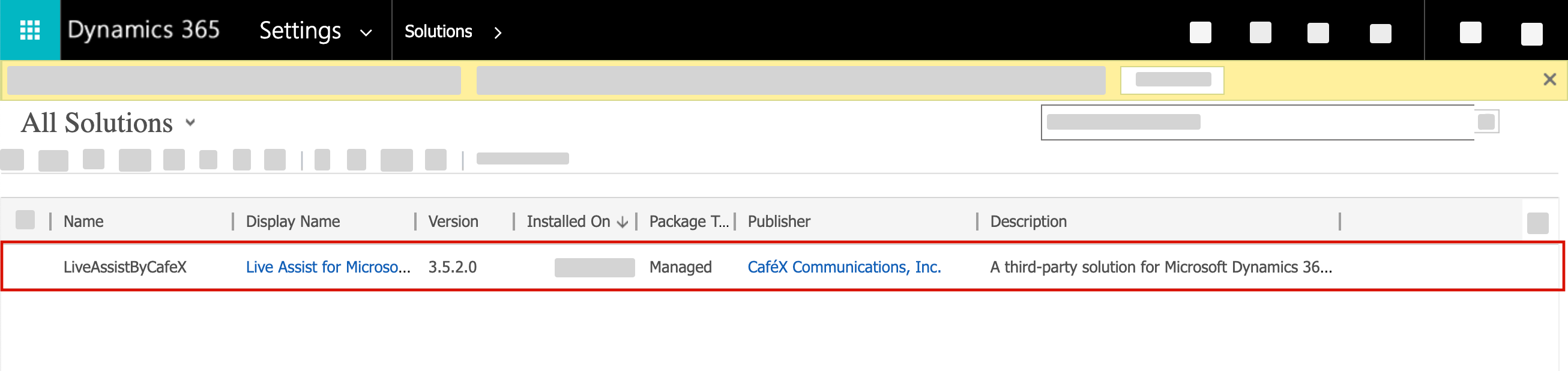
Task: Click the button inside yellow notification bar
Action: [x=1172, y=80]
